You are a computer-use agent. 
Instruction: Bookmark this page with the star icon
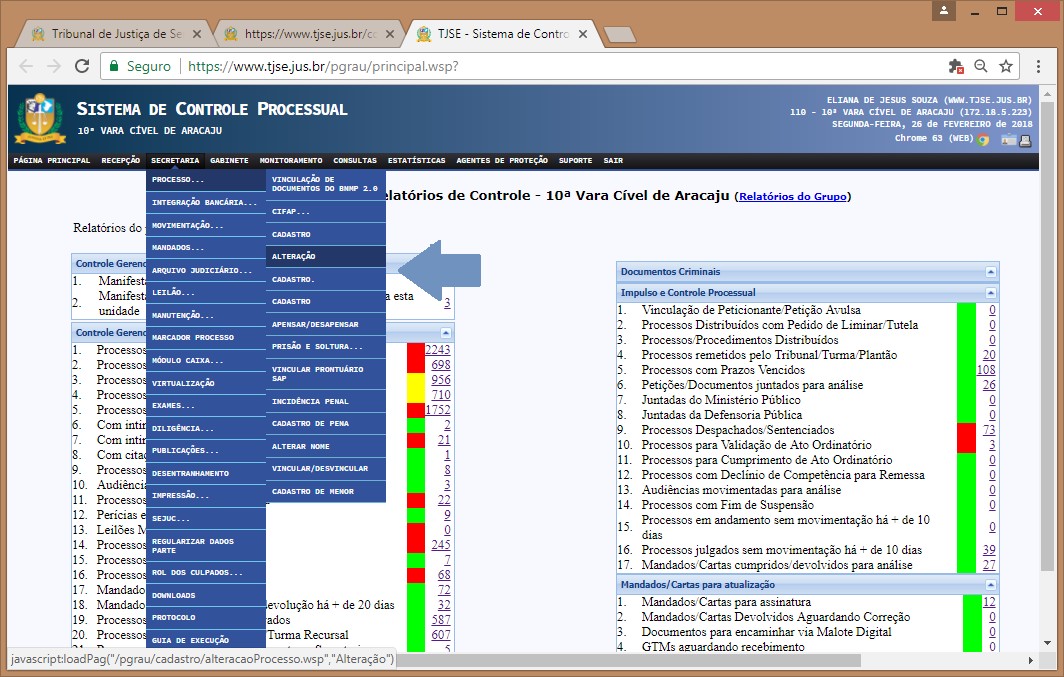pyautogui.click(x=1006, y=66)
